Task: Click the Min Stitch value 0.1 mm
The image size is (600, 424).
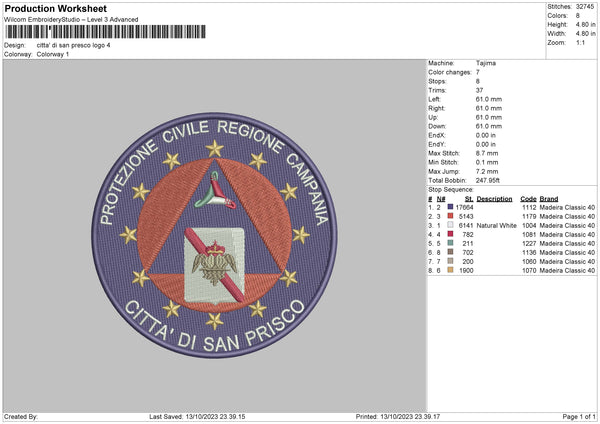Action: pos(487,162)
